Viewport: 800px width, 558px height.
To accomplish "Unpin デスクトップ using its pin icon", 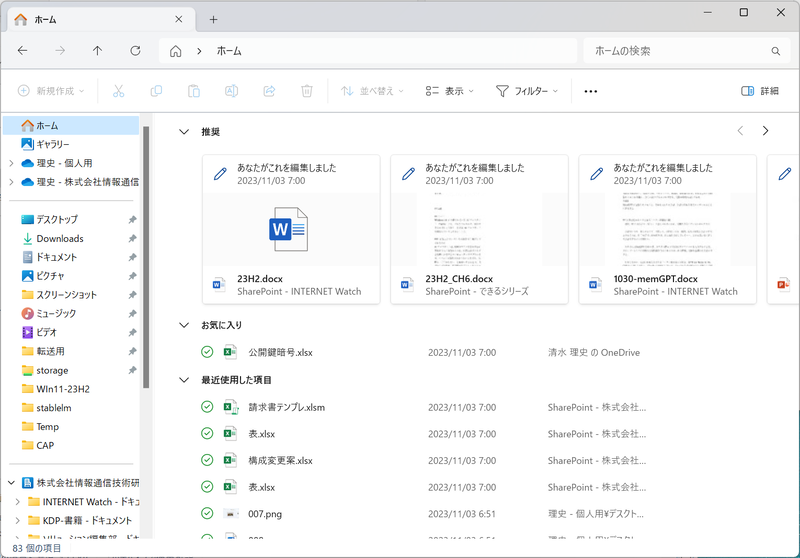I will [132, 219].
